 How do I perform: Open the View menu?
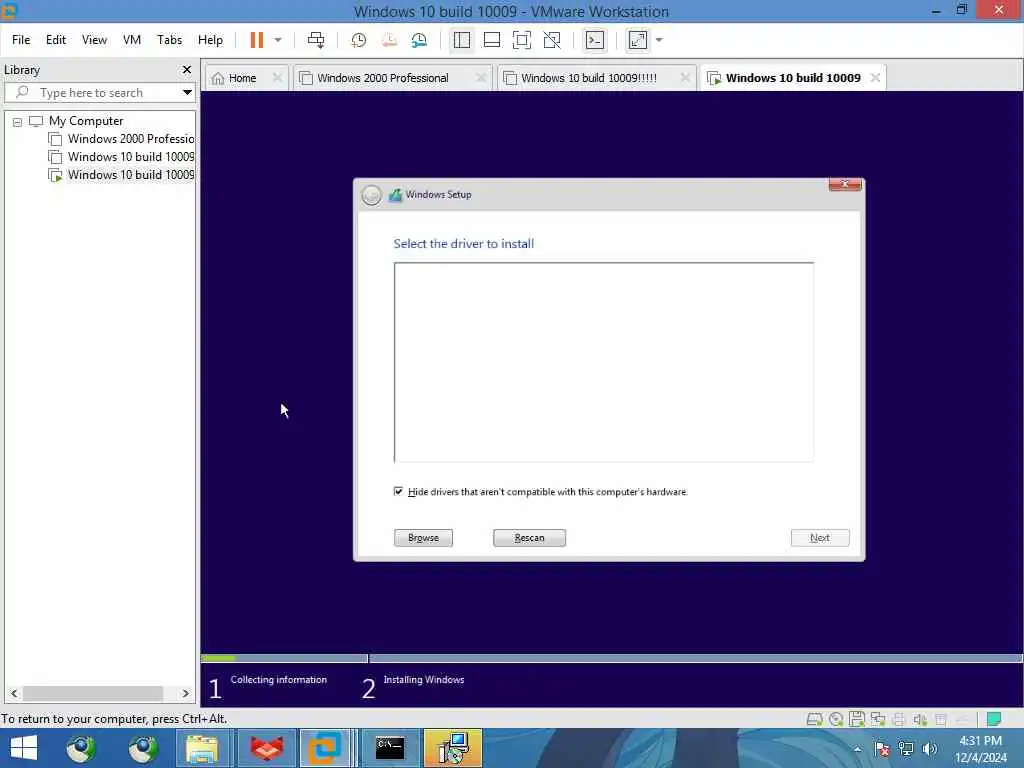(x=94, y=40)
